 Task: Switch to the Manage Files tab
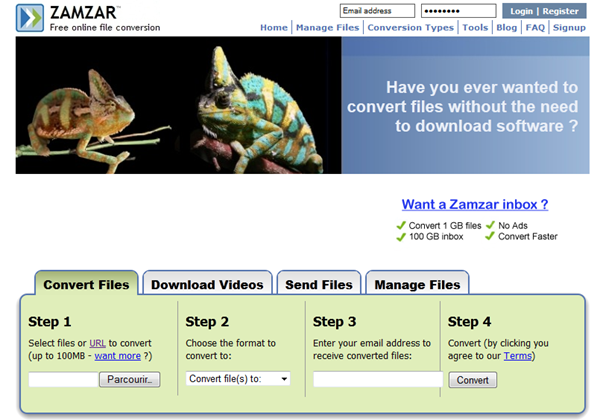click(x=417, y=284)
